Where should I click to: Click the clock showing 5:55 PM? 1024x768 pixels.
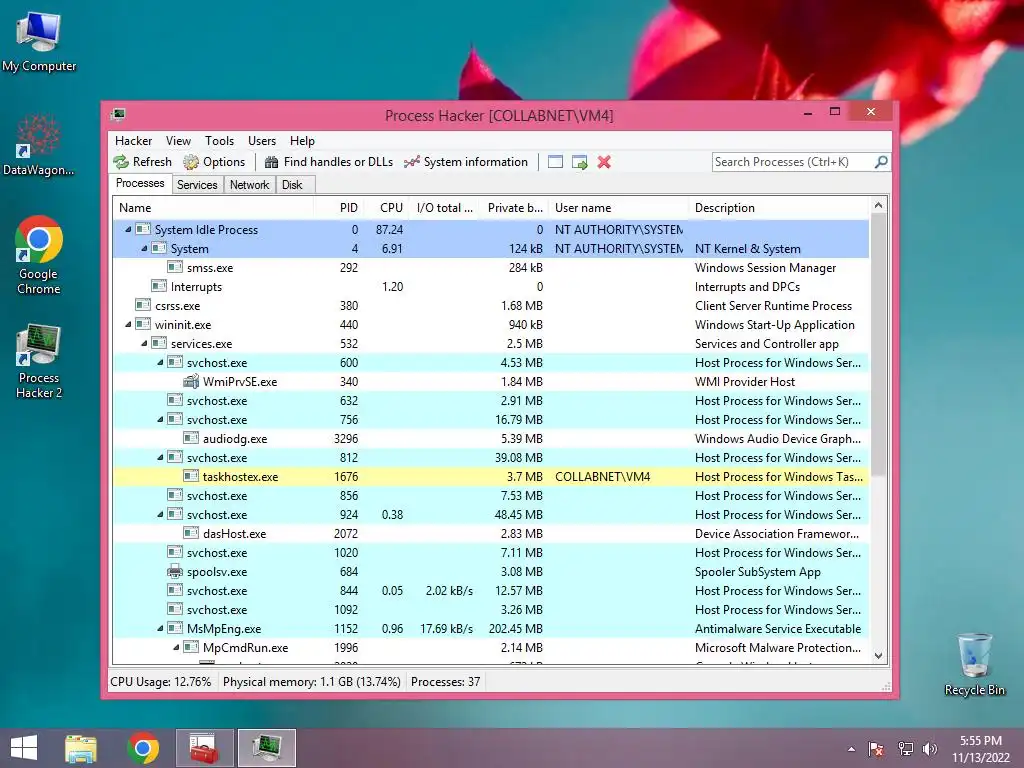[x=980, y=741]
